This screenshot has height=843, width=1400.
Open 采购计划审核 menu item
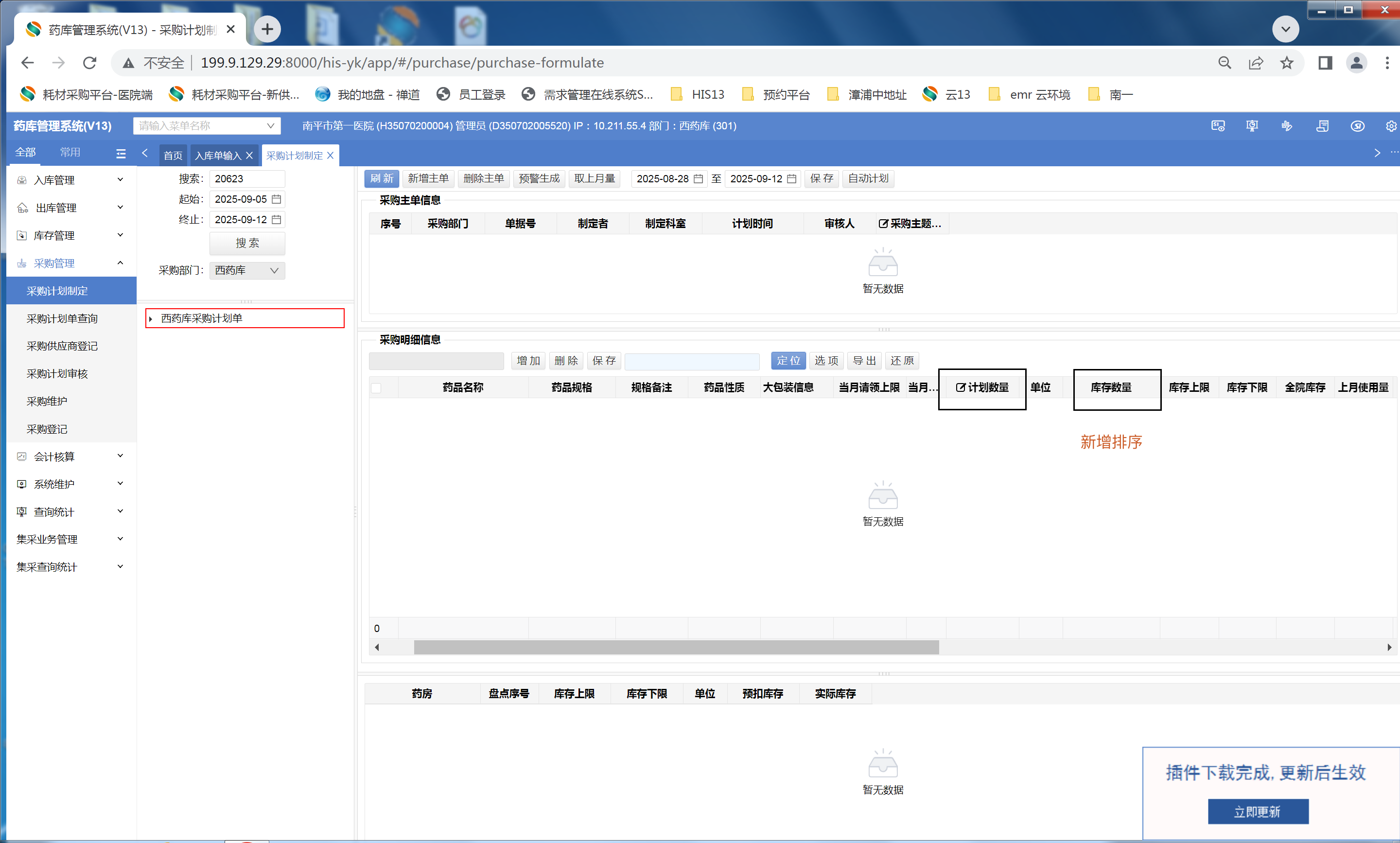coord(57,374)
